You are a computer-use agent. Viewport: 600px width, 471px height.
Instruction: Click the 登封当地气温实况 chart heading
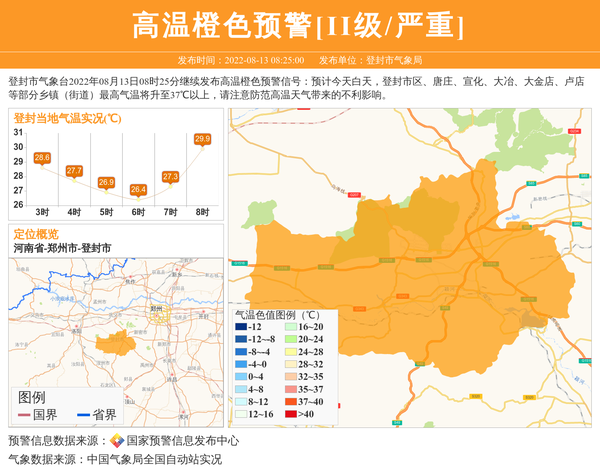68,118
